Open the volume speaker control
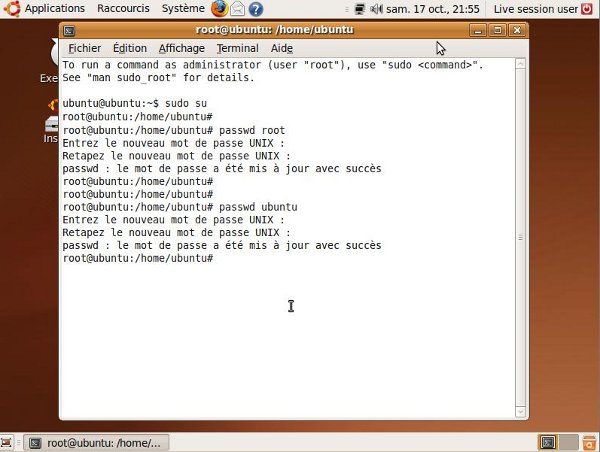This screenshot has height=452, width=600. (x=375, y=9)
